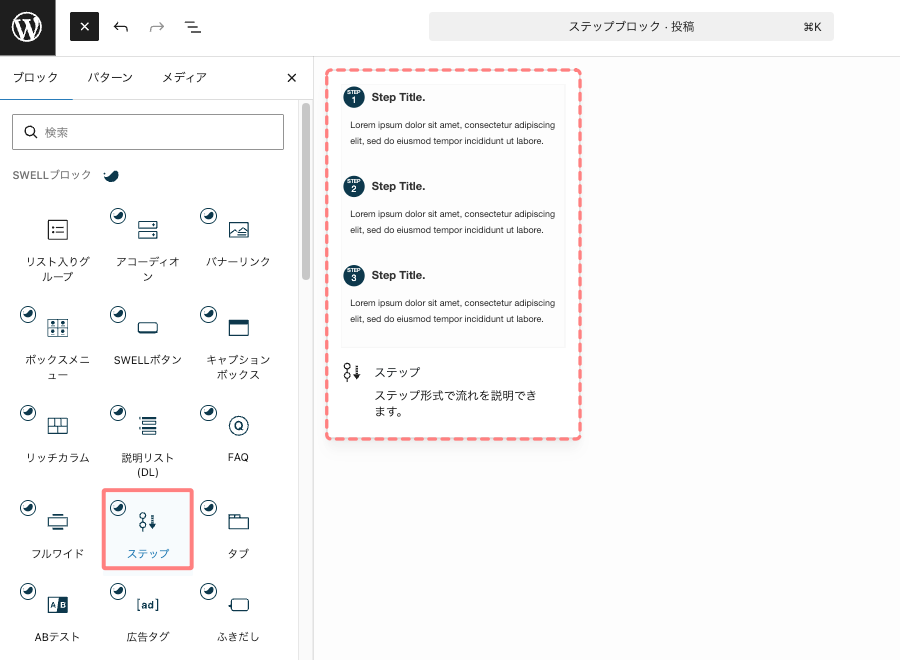
Task: Close the block inserter panel
Action: pos(291,77)
